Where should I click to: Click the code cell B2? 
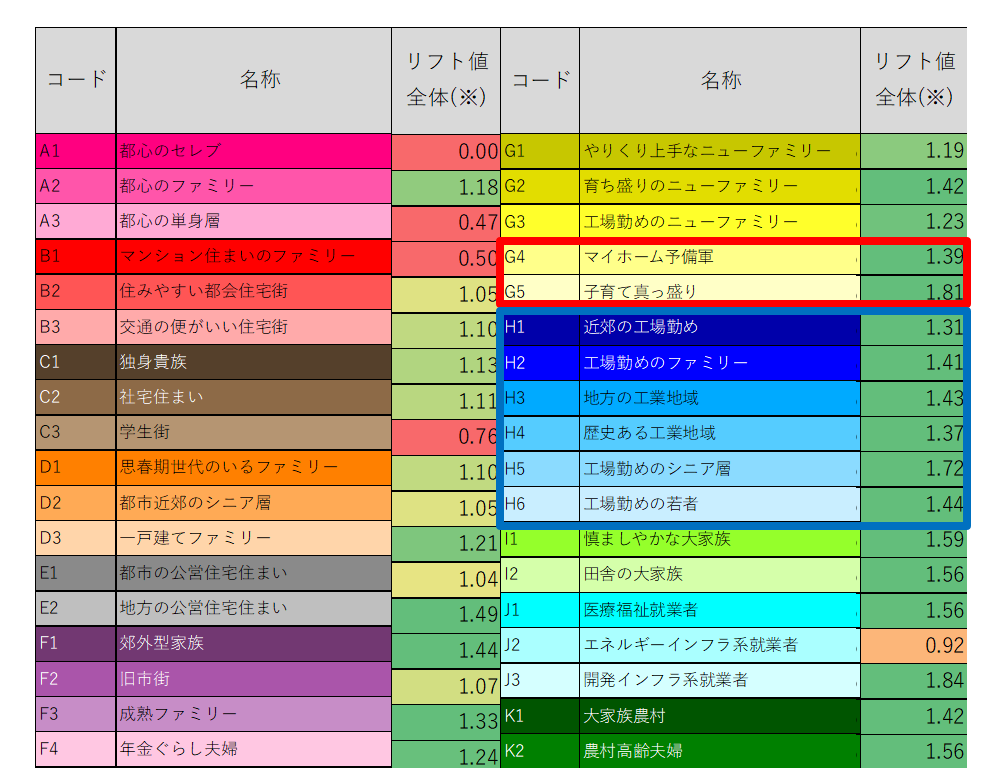point(75,292)
